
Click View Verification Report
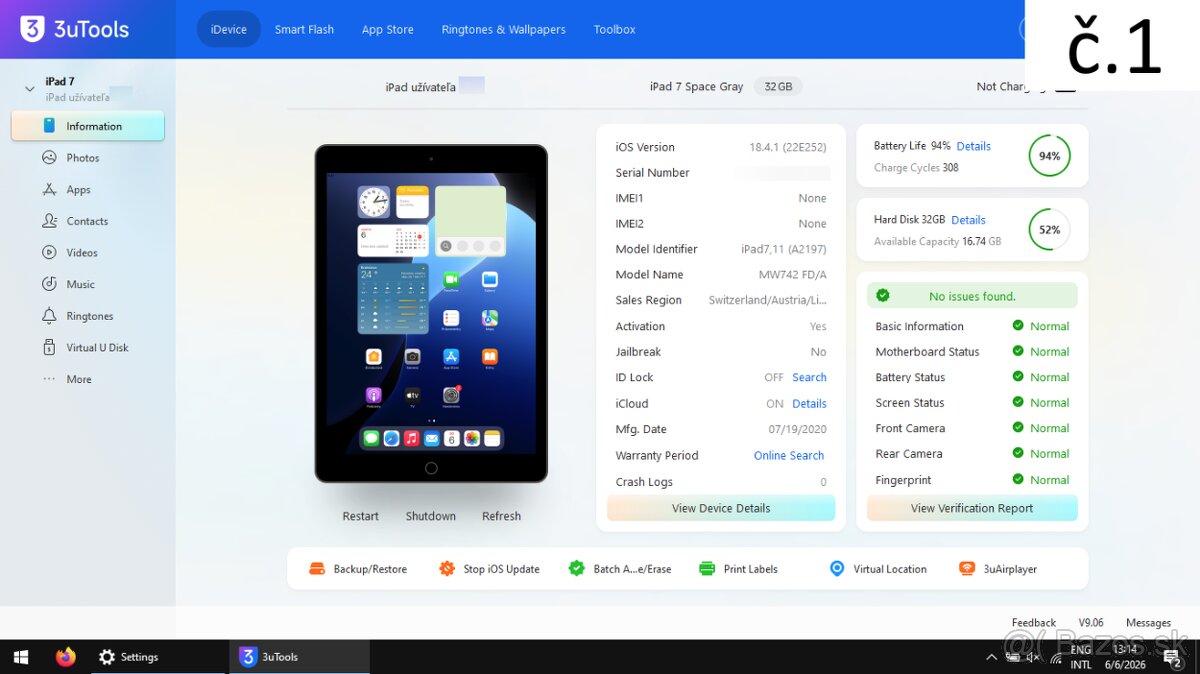click(972, 508)
